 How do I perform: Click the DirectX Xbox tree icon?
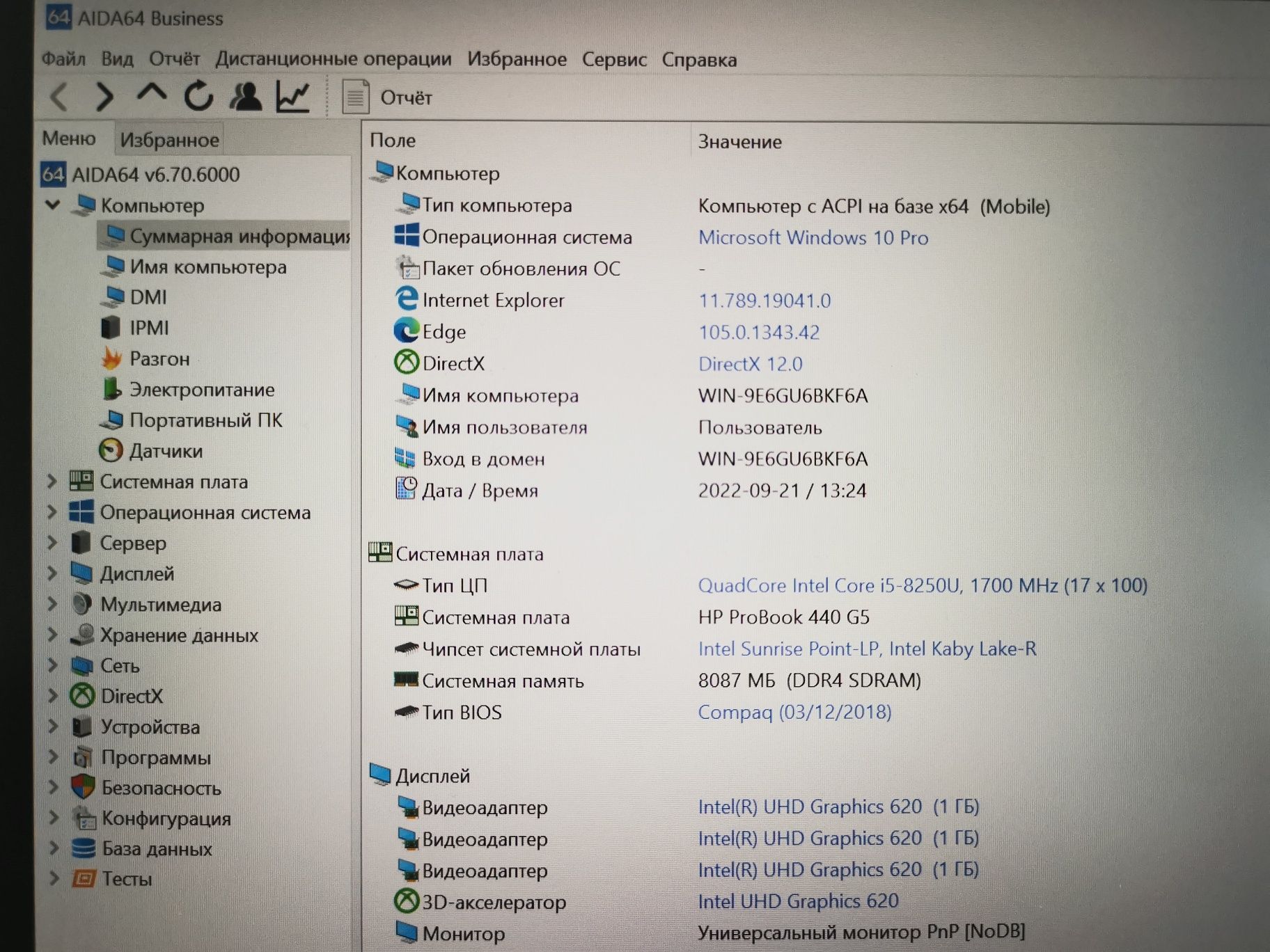coord(82,695)
